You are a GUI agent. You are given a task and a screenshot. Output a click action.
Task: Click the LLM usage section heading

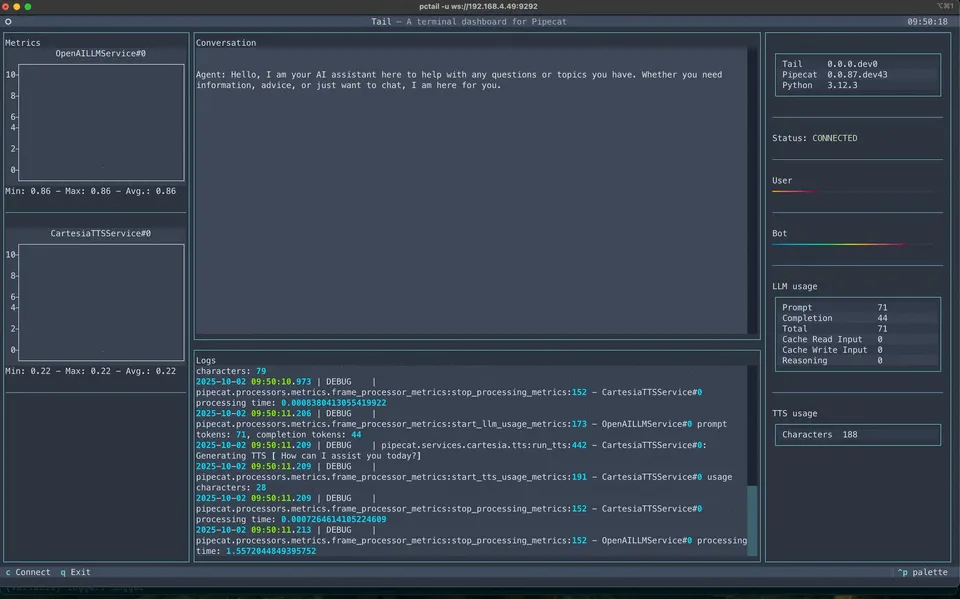coord(794,286)
